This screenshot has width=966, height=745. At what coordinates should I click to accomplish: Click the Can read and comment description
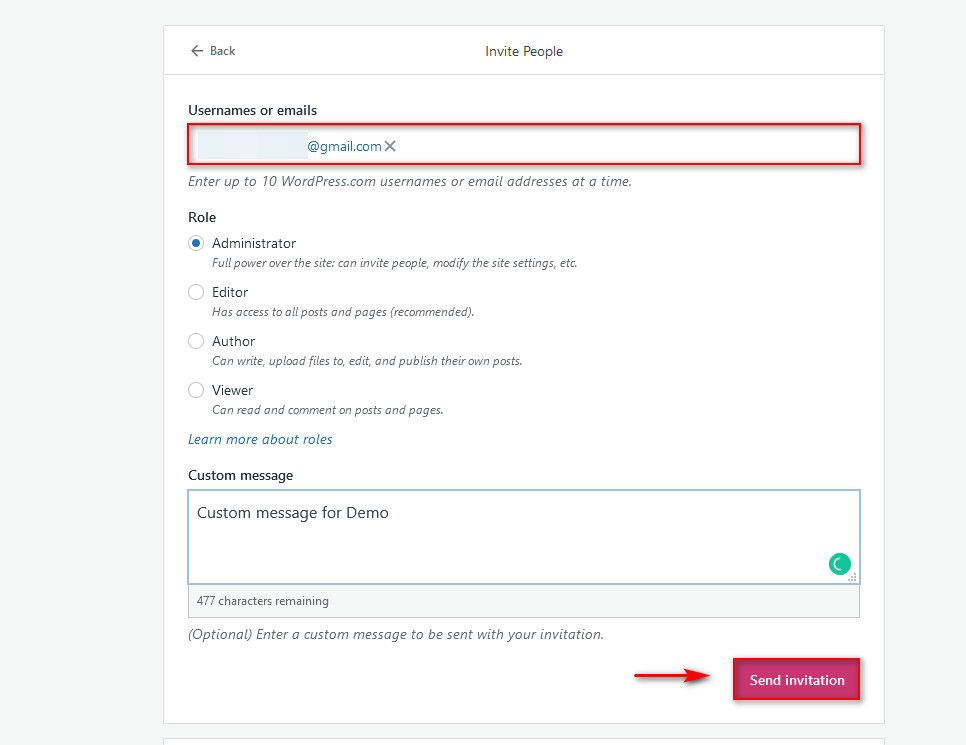[x=328, y=410]
